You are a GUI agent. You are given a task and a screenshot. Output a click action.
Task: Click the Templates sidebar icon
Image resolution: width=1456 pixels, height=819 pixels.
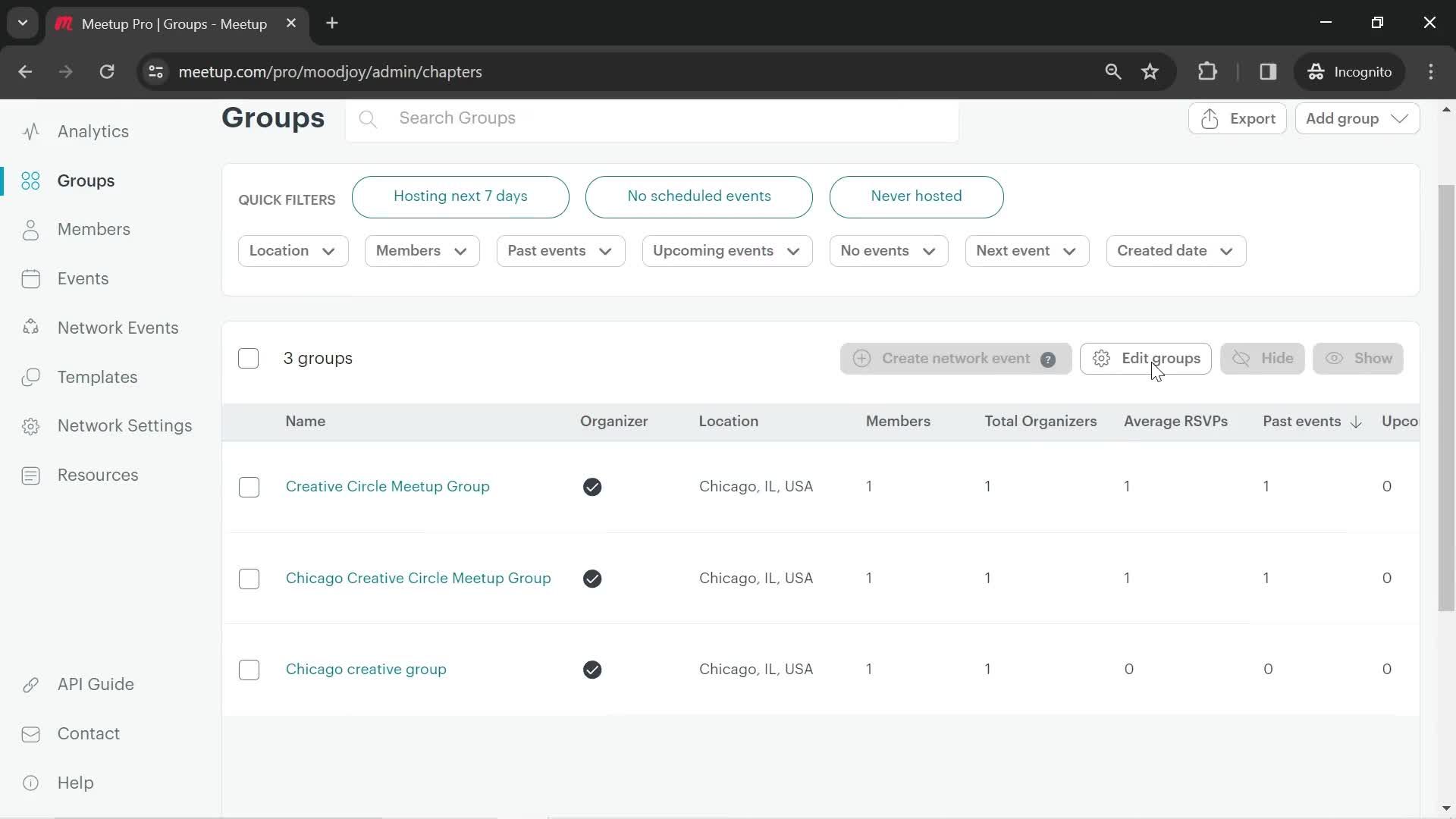click(30, 376)
